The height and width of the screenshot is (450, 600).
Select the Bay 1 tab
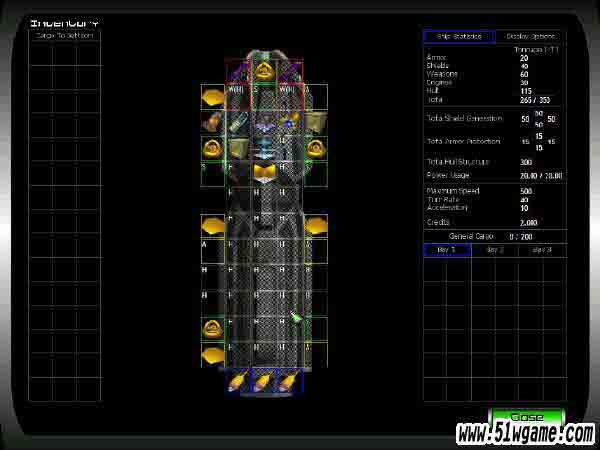coord(447,250)
